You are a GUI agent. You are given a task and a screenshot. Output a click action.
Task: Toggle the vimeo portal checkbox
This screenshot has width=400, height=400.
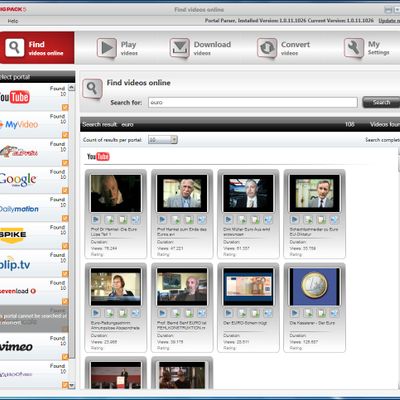(65, 357)
